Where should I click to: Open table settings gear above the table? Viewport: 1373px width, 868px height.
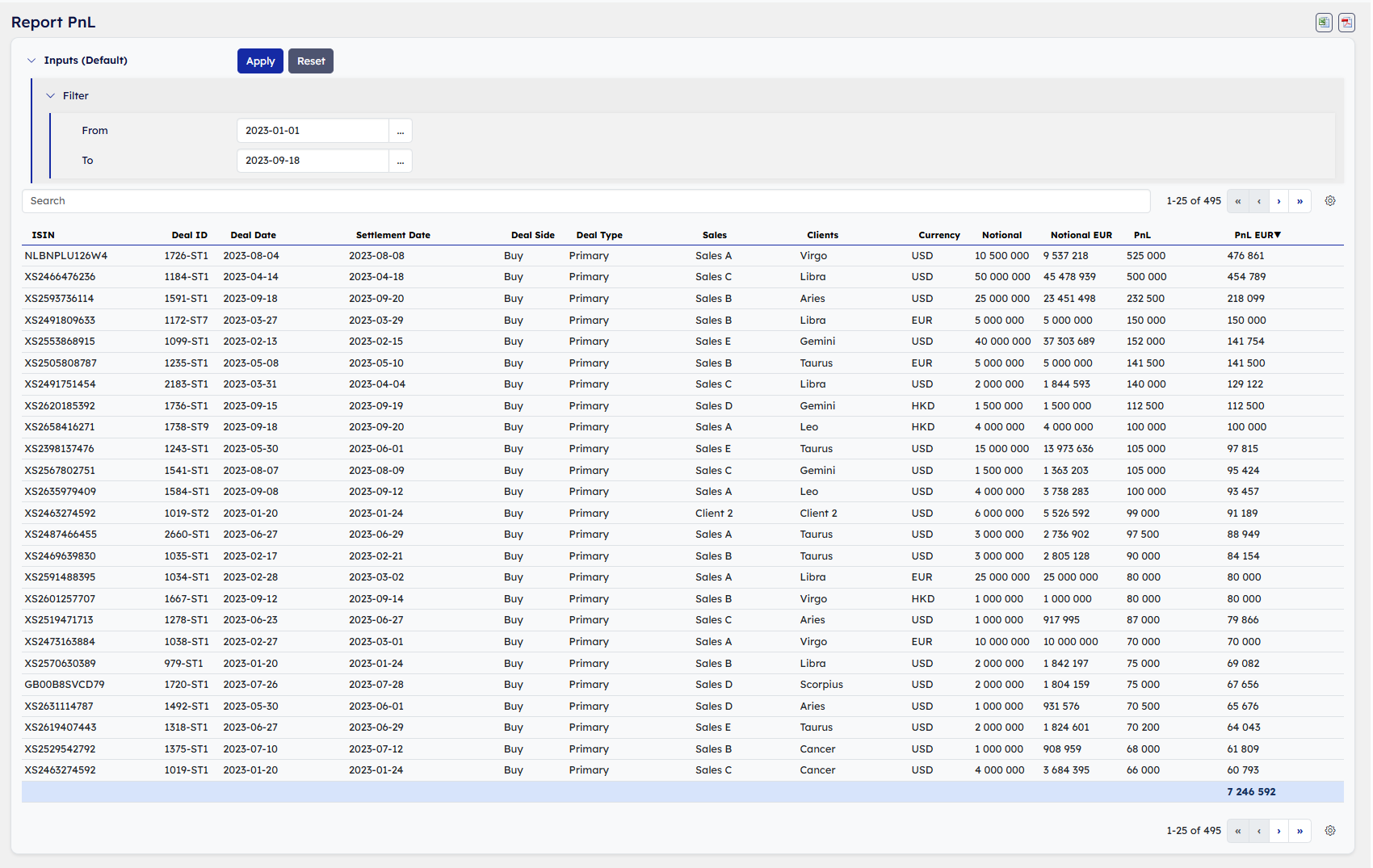[x=1330, y=201]
